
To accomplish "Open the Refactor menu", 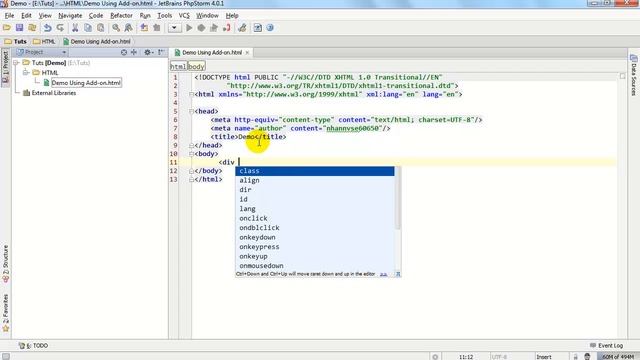I will coord(121,16).
